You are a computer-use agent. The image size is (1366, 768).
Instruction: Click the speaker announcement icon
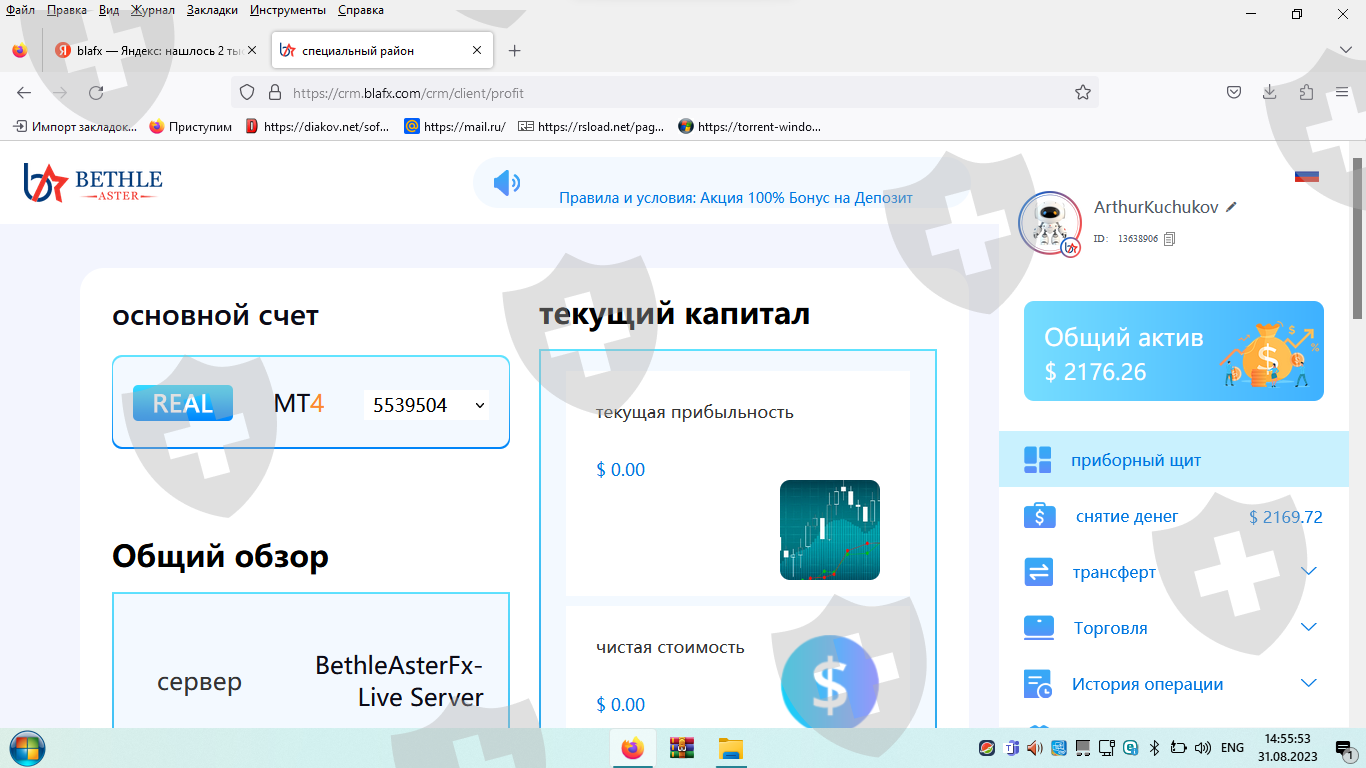pos(507,183)
